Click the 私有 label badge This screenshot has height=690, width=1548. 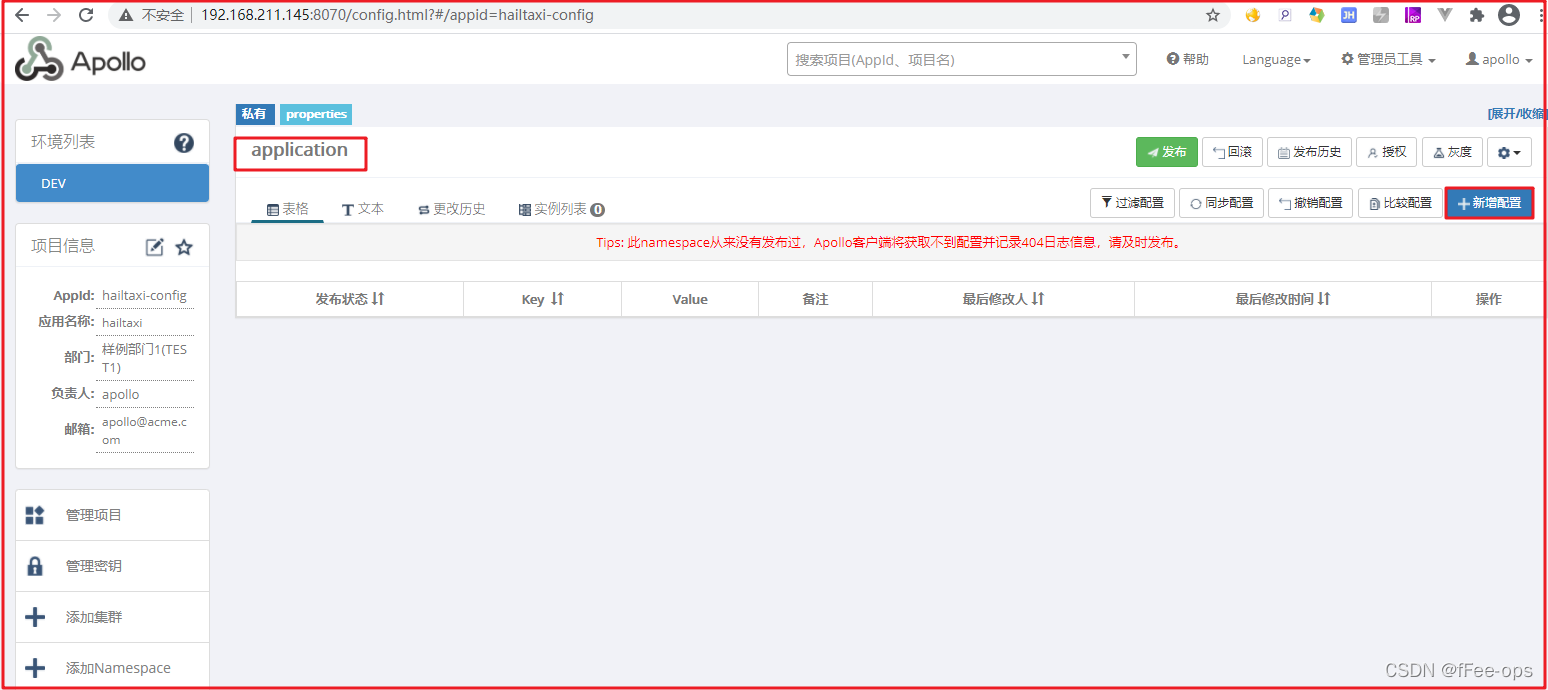254,114
